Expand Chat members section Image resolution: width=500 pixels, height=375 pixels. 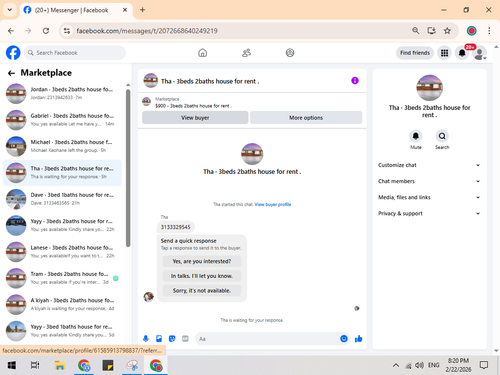click(x=429, y=181)
